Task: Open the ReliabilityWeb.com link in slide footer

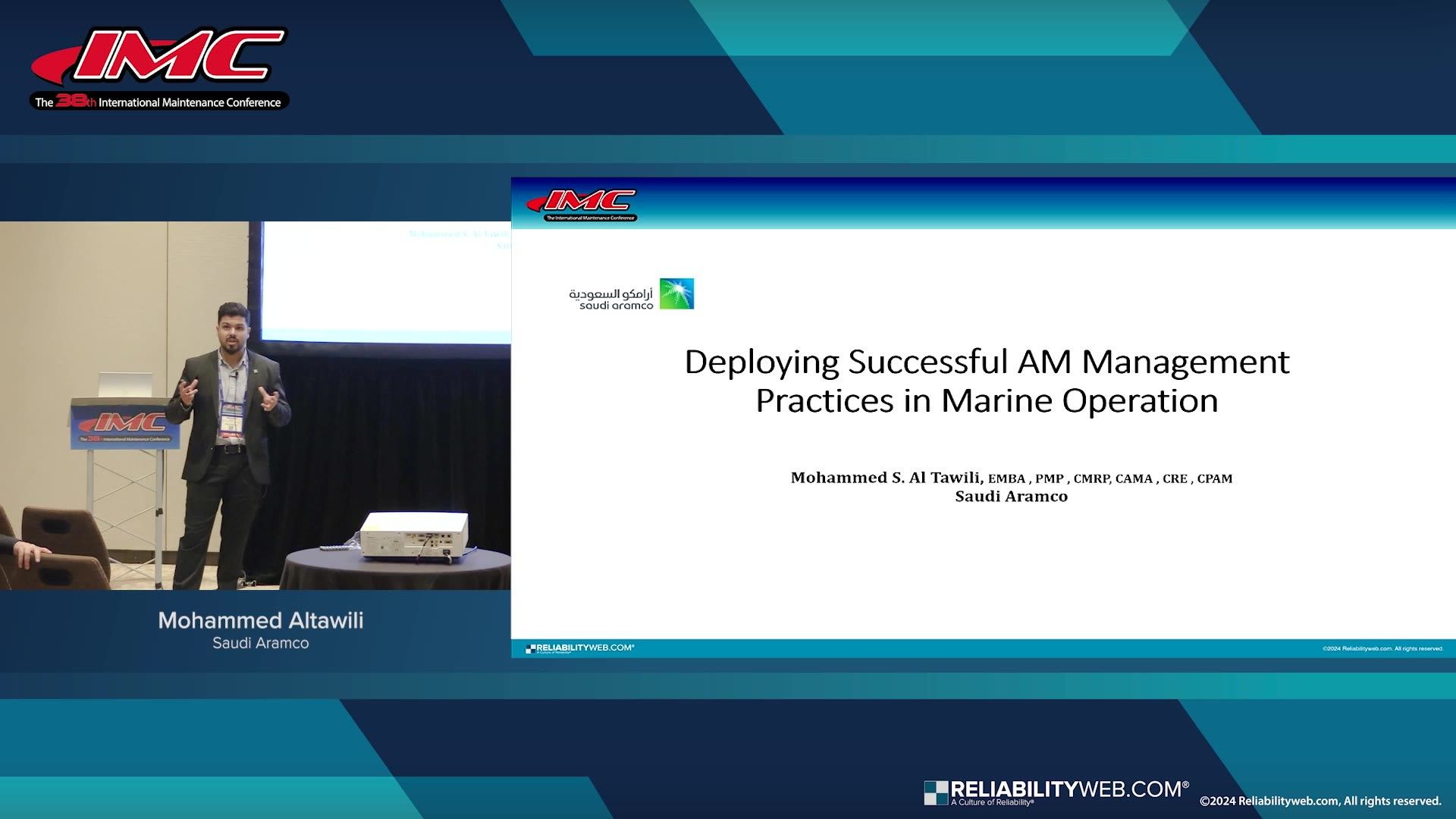Action: [x=584, y=647]
